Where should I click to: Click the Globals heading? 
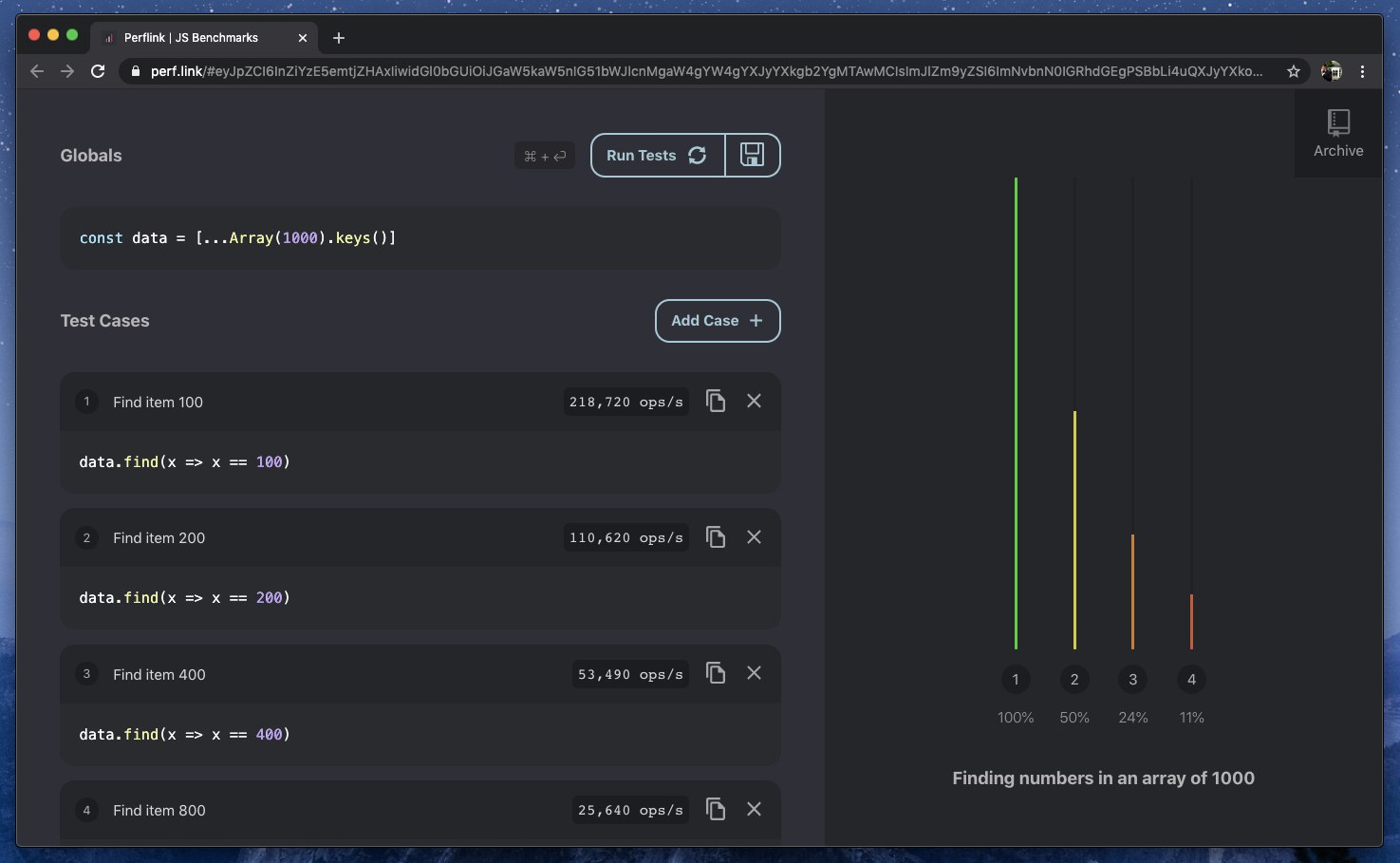(91, 156)
